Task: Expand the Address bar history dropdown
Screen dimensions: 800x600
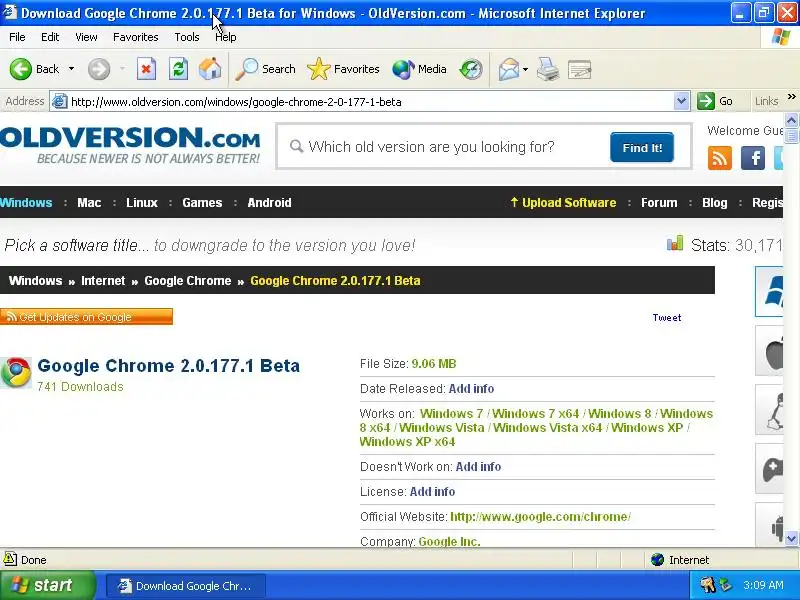Action: pos(681,101)
